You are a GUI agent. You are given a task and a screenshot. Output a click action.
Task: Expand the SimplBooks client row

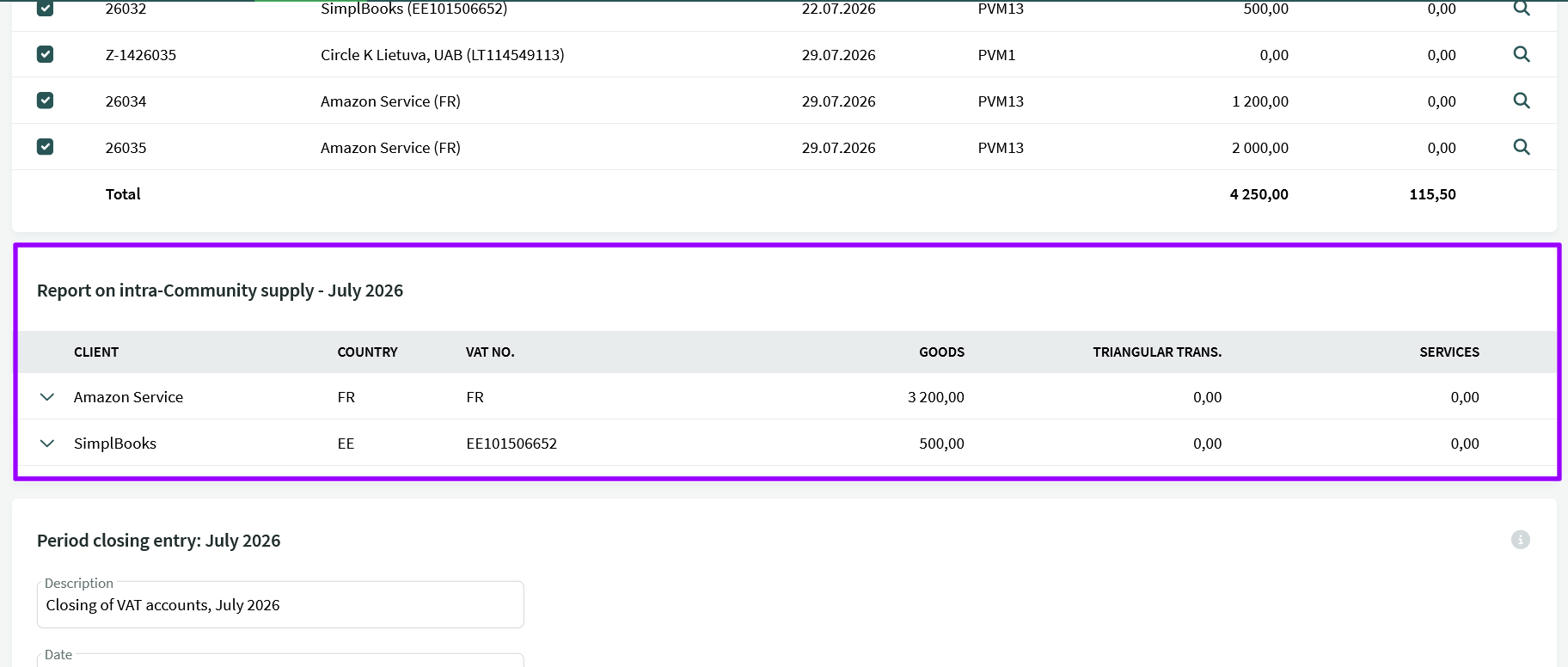click(x=47, y=444)
